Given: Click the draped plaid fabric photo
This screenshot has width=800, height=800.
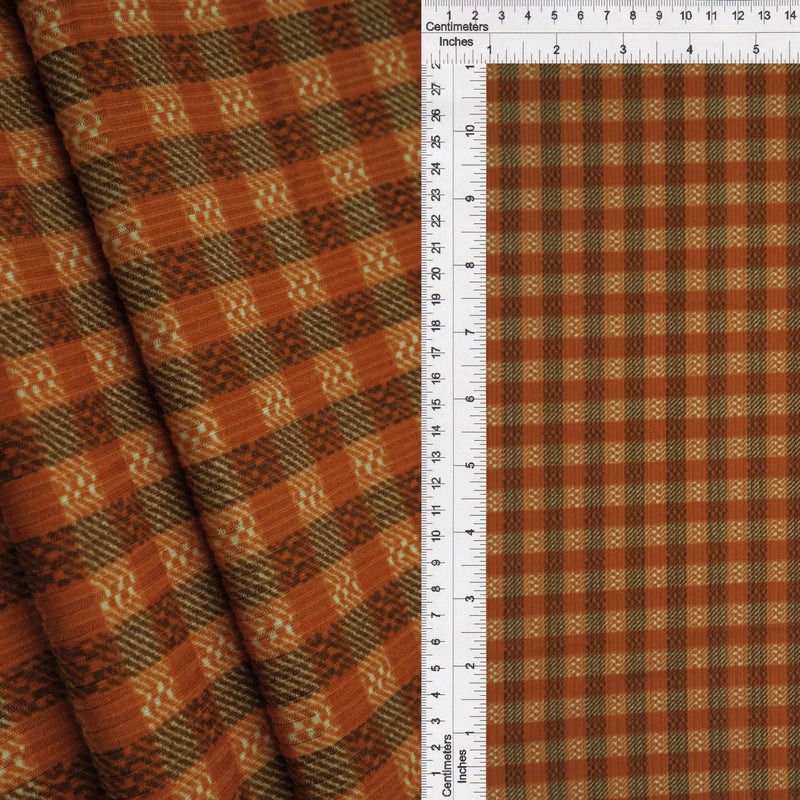Looking at the screenshot, I should point(211,400).
